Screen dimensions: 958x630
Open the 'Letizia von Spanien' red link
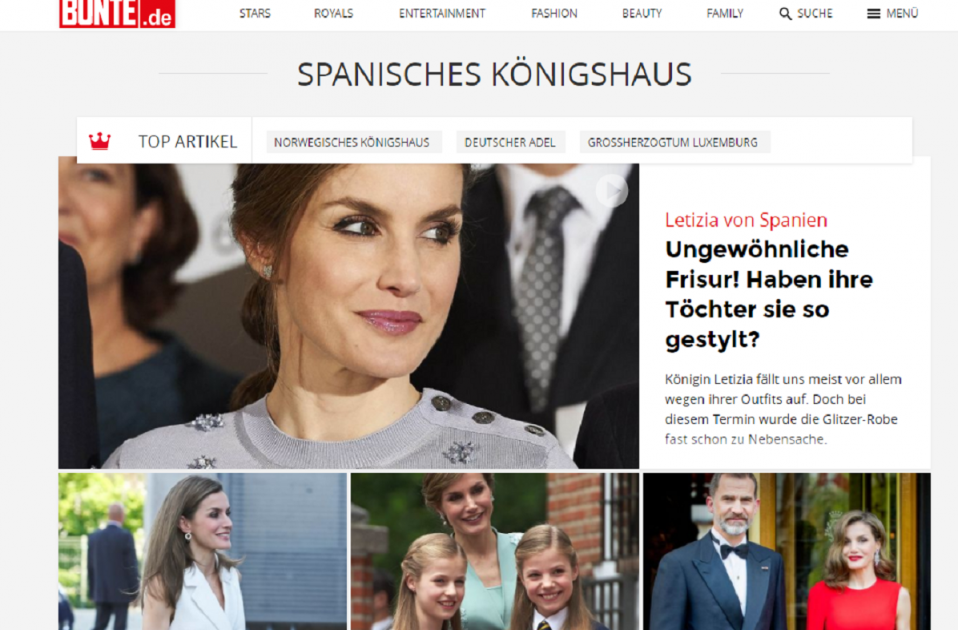coord(746,220)
